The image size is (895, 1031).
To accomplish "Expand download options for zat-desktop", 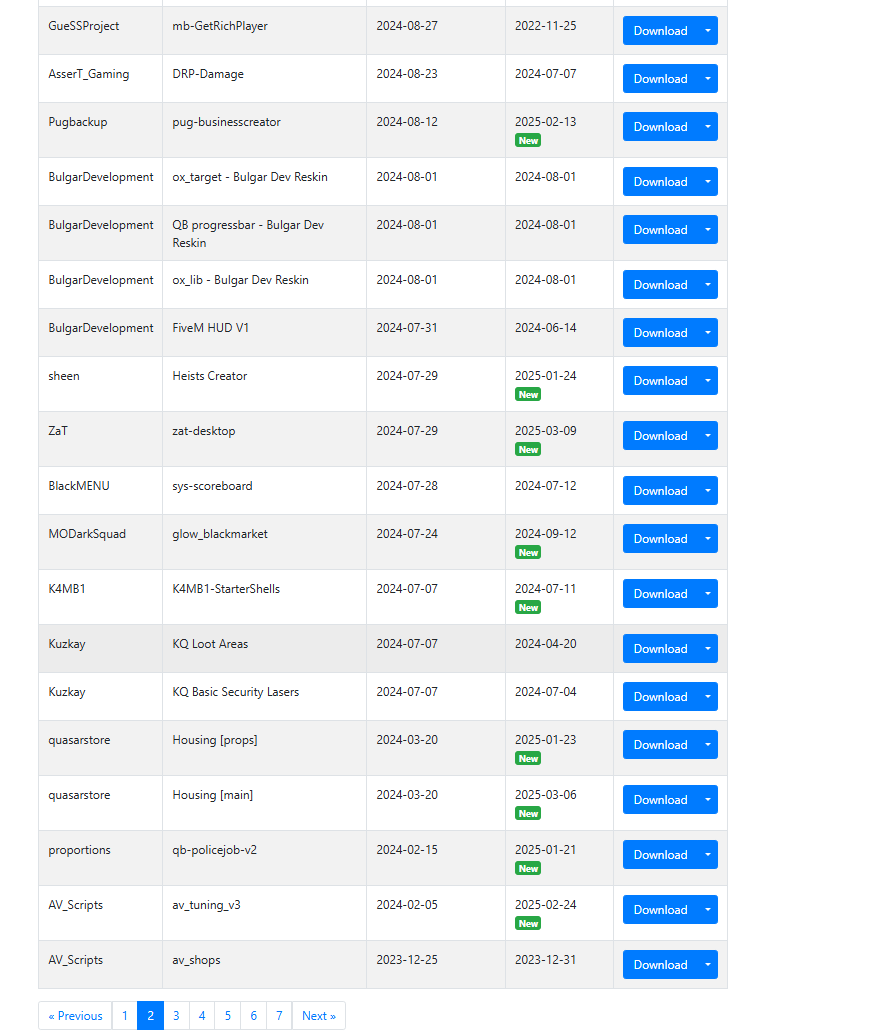I will 708,436.
